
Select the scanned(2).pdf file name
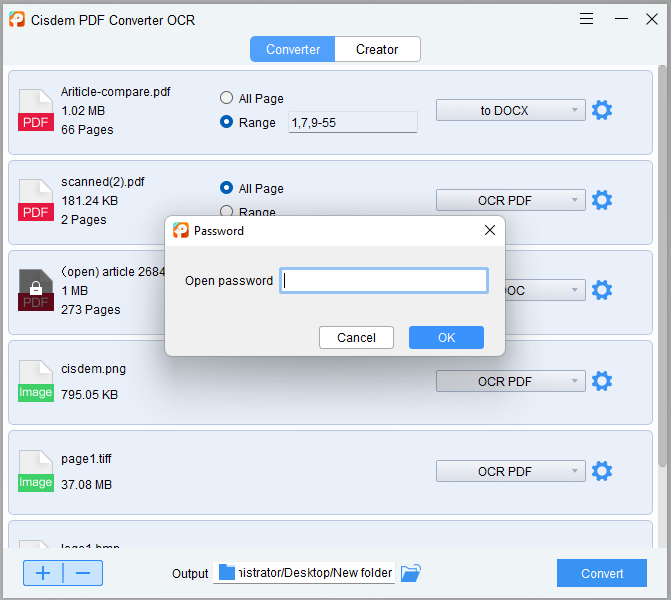pos(103,182)
